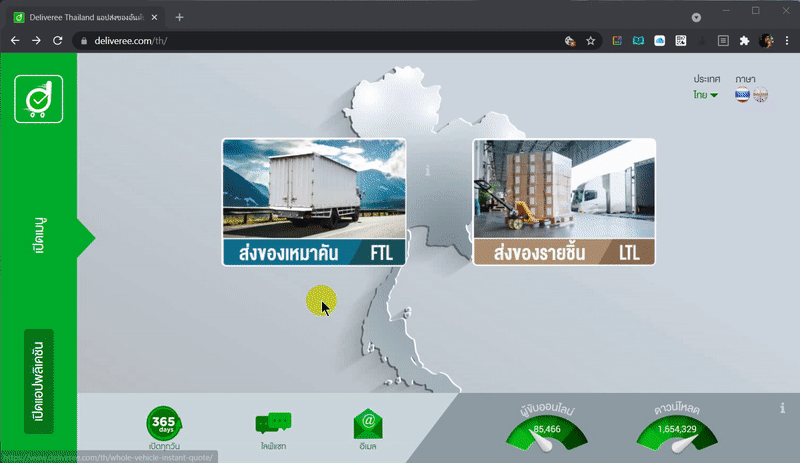Switch language to the Thai flag

pyautogui.click(x=742, y=94)
